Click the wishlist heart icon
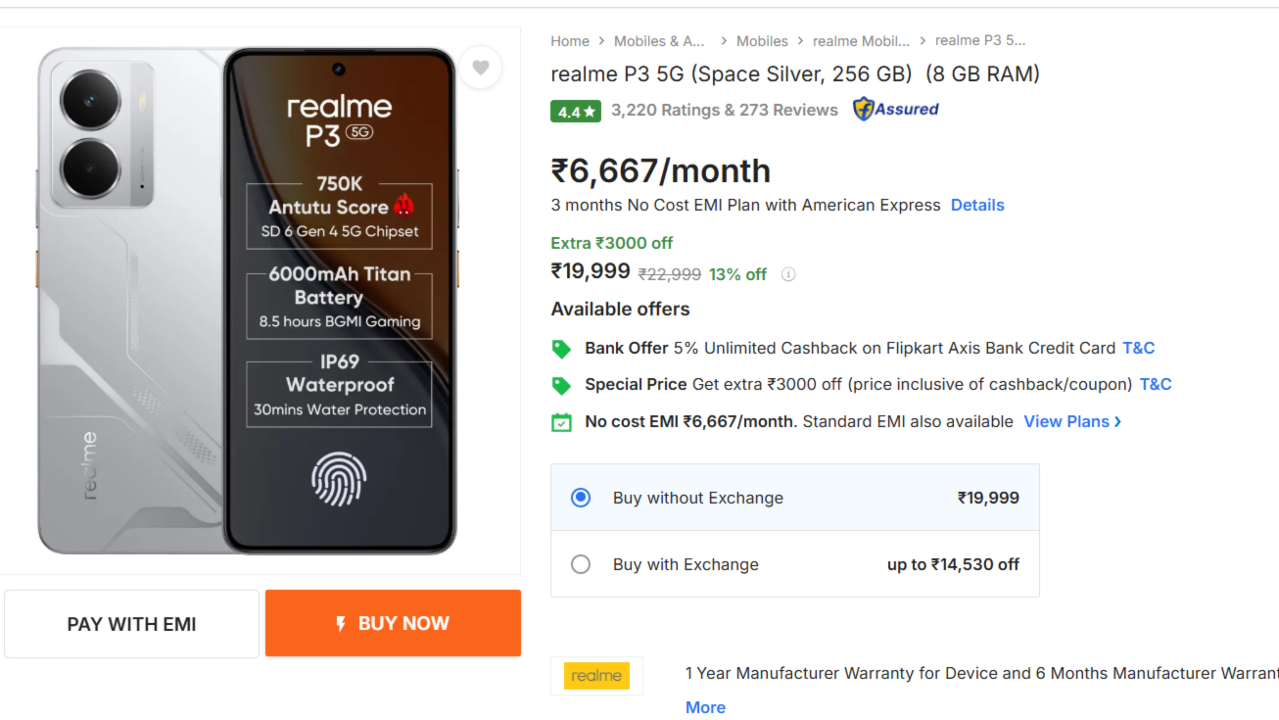Viewport: 1279px width, 720px height. tap(481, 68)
